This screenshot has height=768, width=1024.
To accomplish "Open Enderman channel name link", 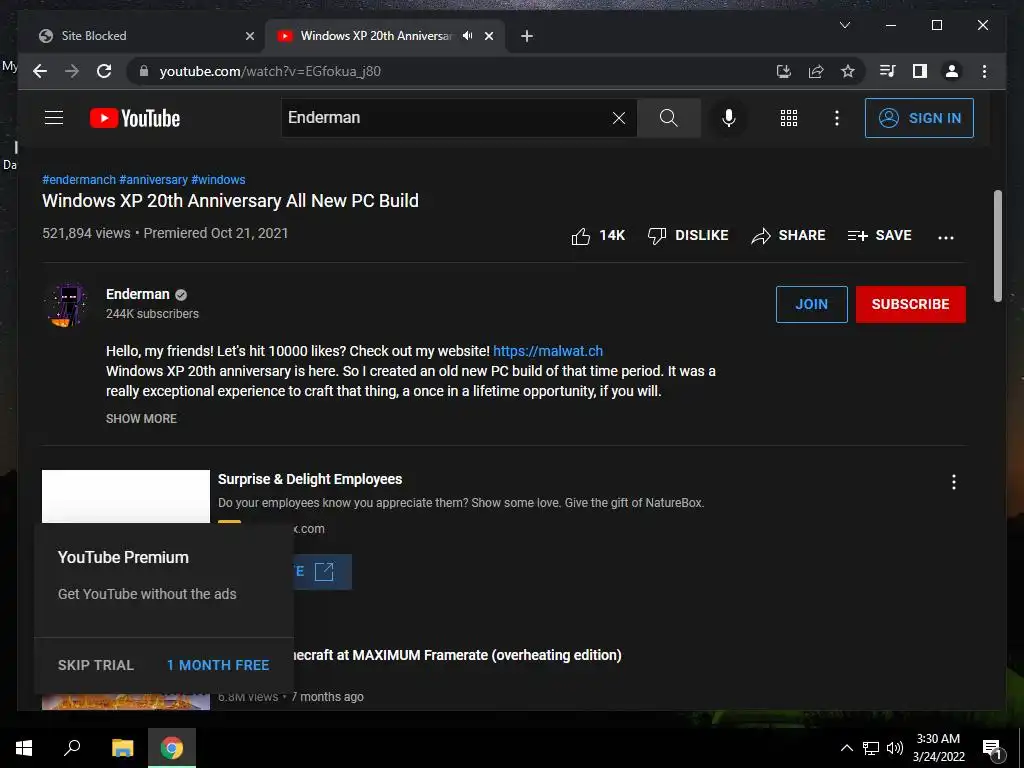I will tap(138, 294).
